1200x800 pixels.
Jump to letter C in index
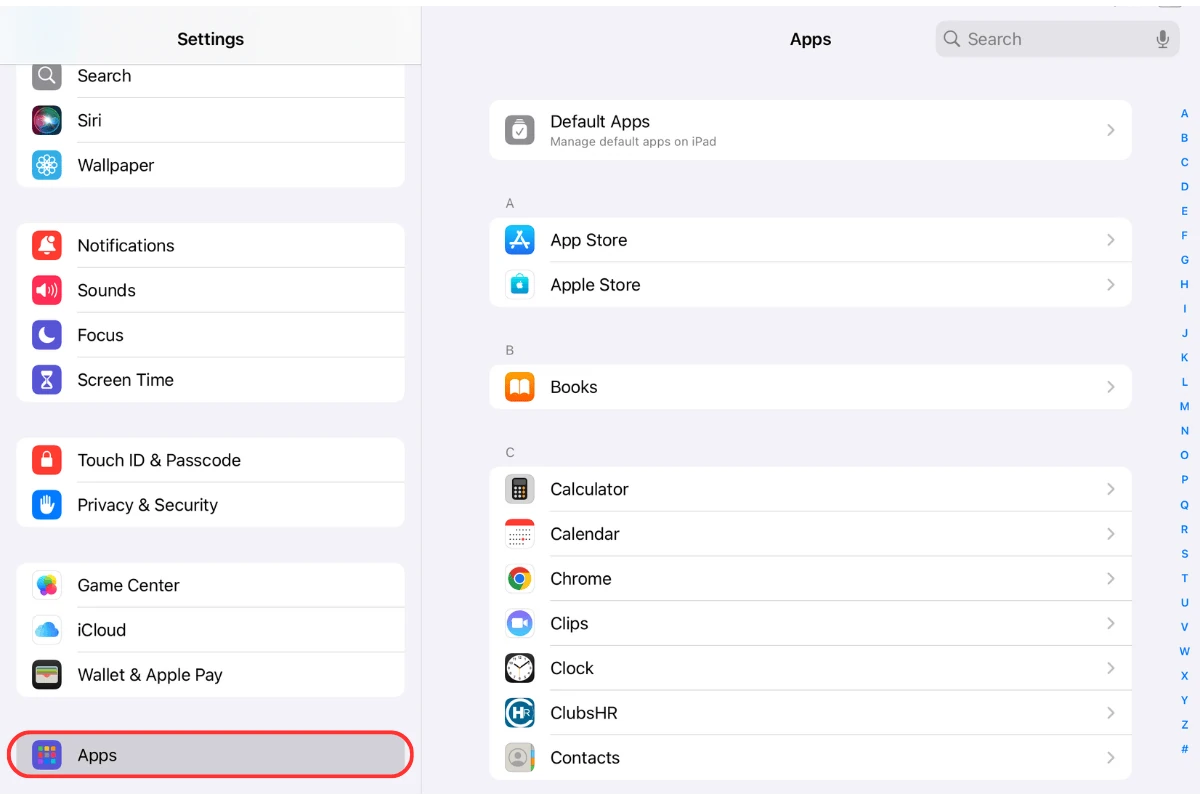[1184, 162]
